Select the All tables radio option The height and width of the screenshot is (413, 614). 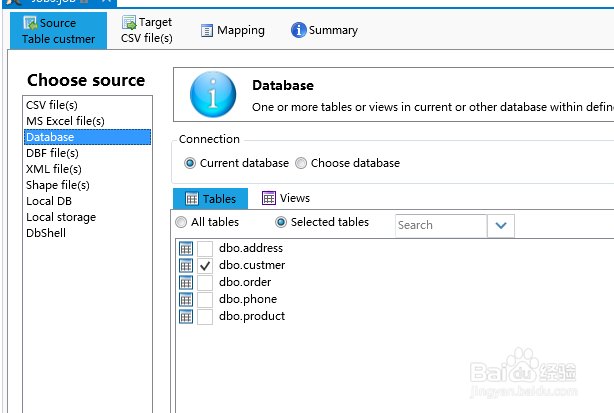pos(181,222)
